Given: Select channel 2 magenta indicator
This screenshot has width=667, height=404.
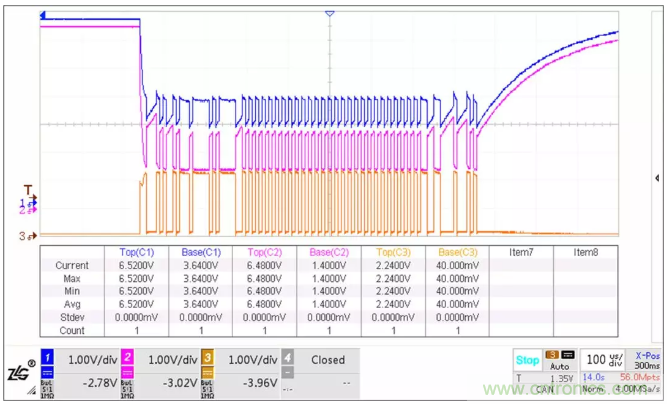Looking at the screenshot, I should (x=128, y=360).
